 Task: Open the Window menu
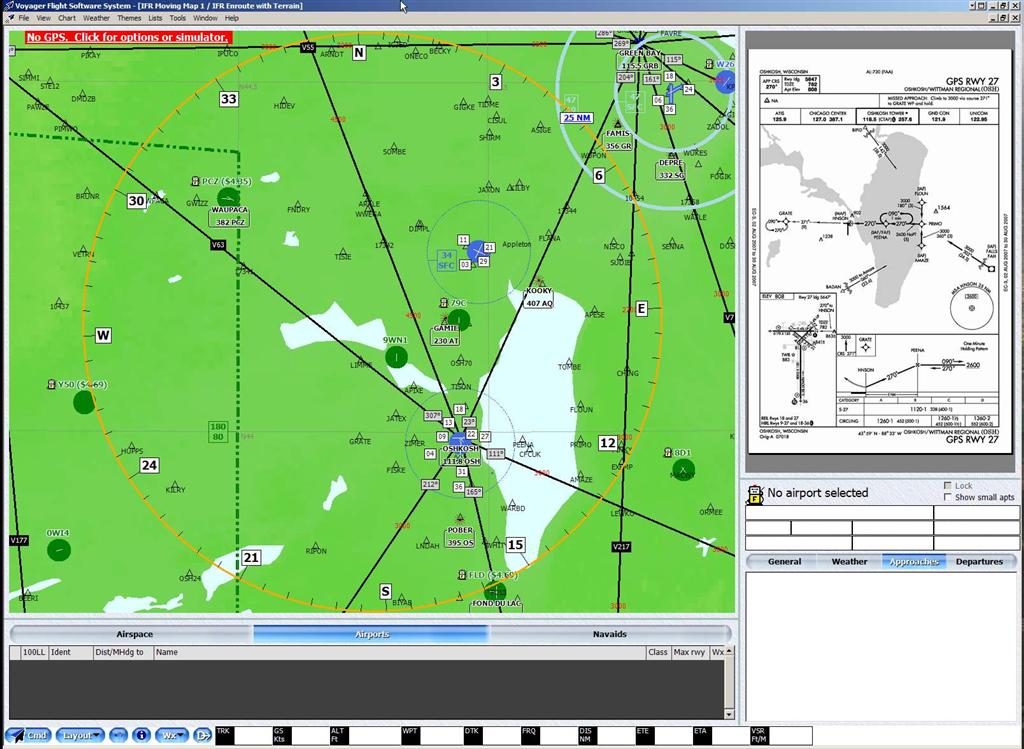tap(205, 18)
